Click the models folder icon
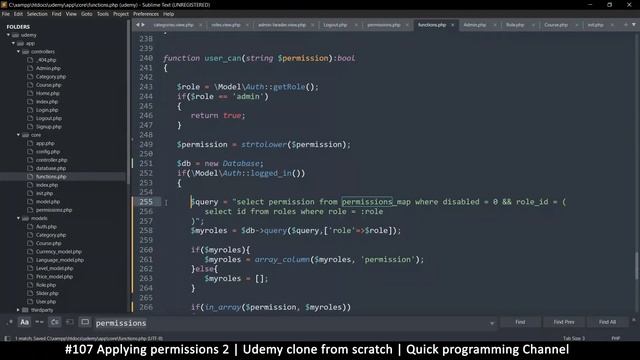Image resolution: width=640 pixels, height=360 pixels. coord(25,218)
